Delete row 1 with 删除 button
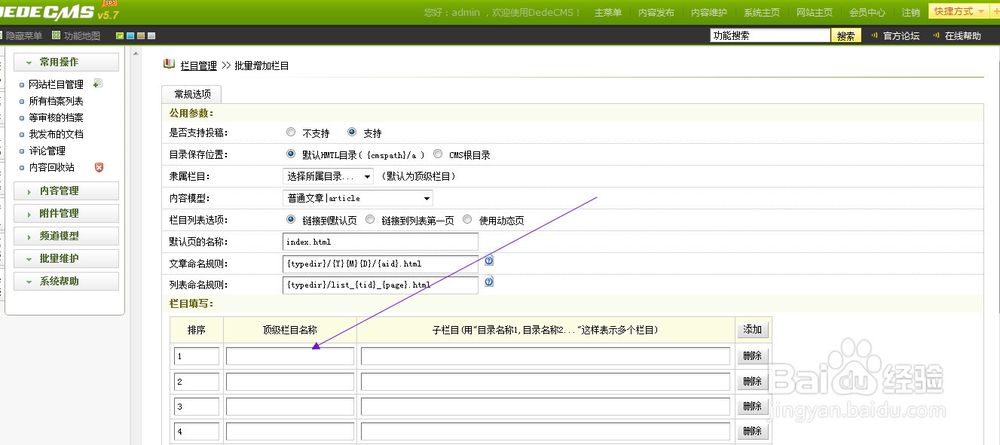Screen dimensions: 1000x445 point(753,356)
